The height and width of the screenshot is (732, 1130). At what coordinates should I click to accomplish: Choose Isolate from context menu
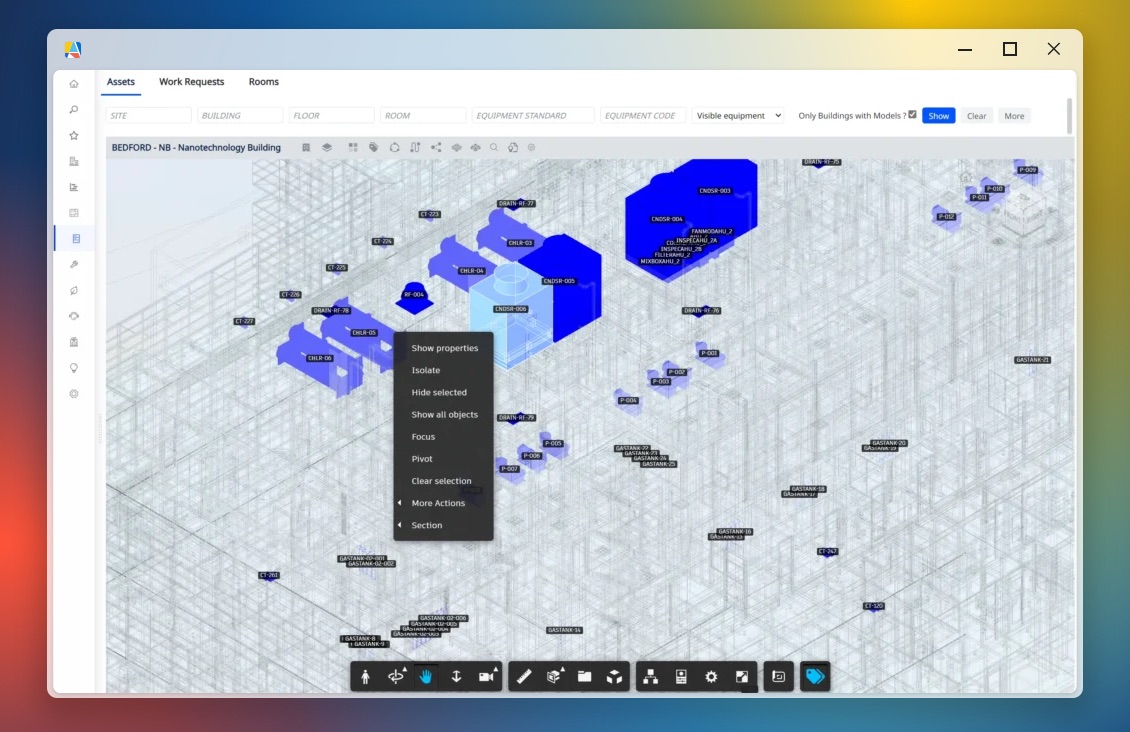coord(426,370)
